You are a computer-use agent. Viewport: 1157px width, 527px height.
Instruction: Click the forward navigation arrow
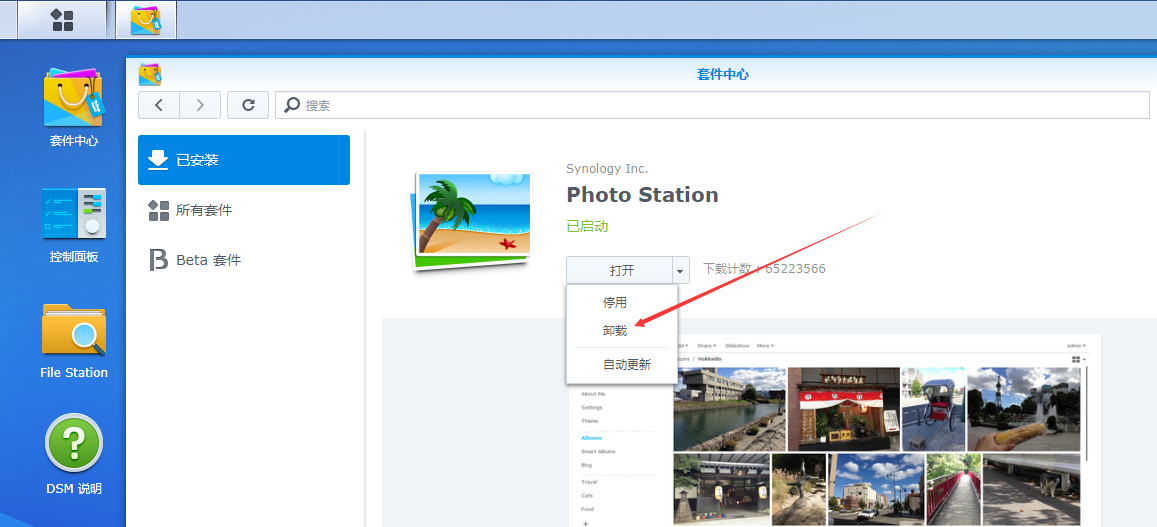tap(200, 105)
